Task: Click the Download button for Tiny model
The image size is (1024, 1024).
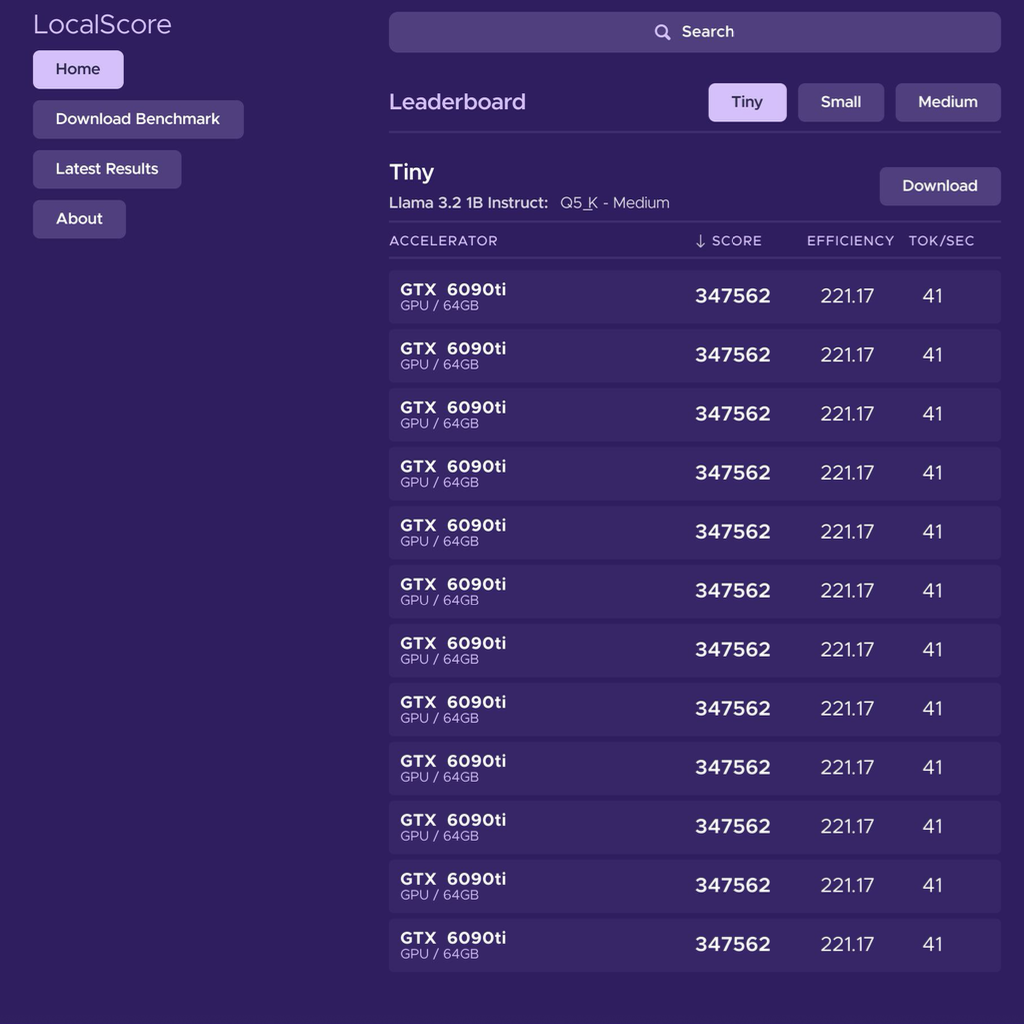Action: 940,186
